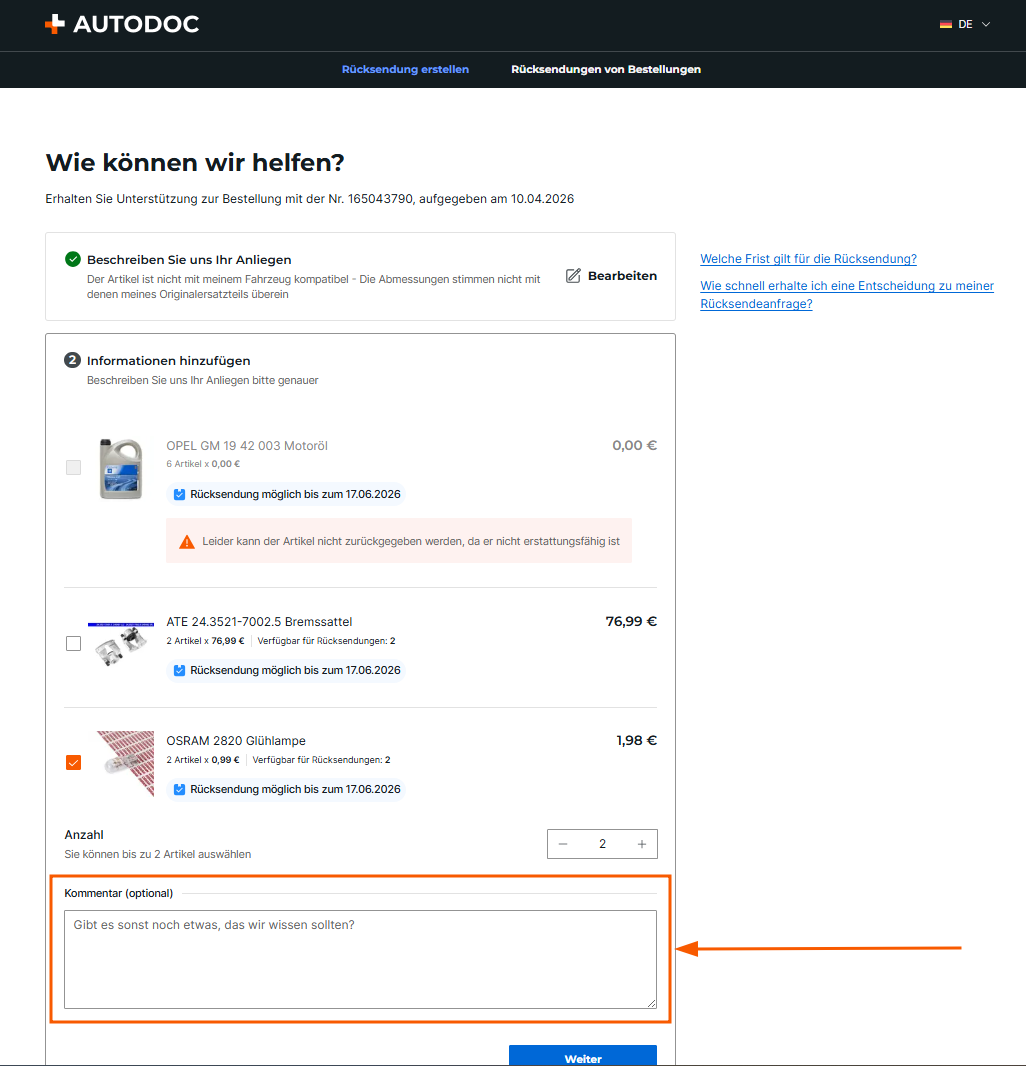Click into the Kommentar text area
Image resolution: width=1026 pixels, height=1066 pixels.
tap(360, 959)
